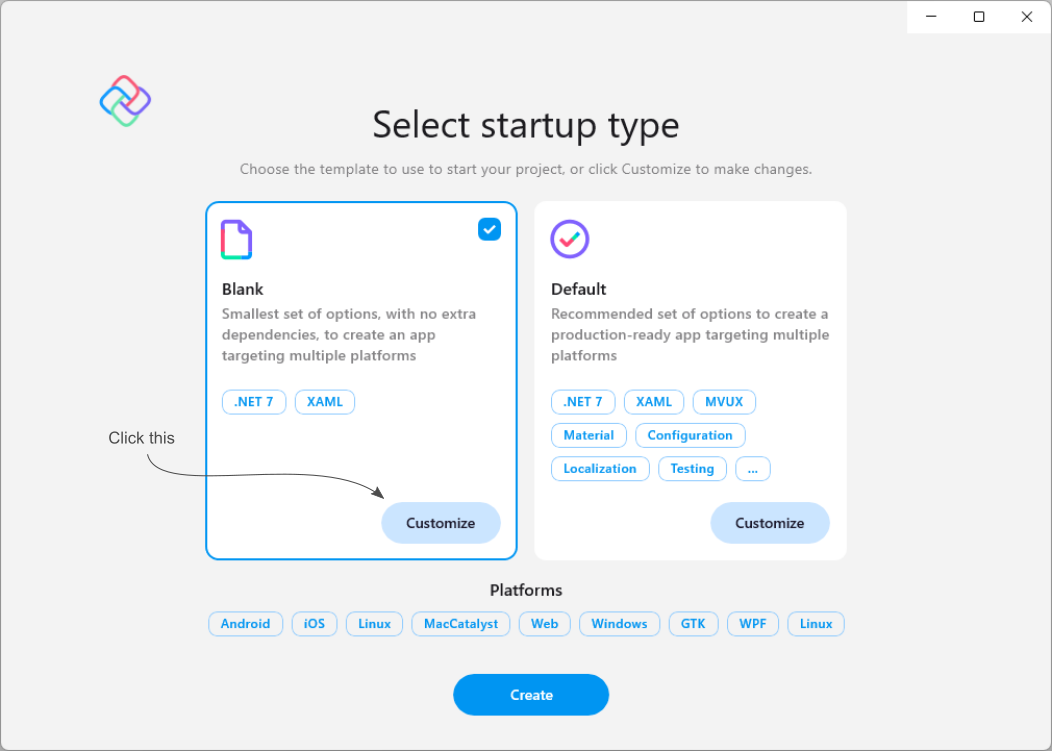Viewport: 1052px width, 751px height.
Task: Select the GTK platform chip
Action: 693,624
